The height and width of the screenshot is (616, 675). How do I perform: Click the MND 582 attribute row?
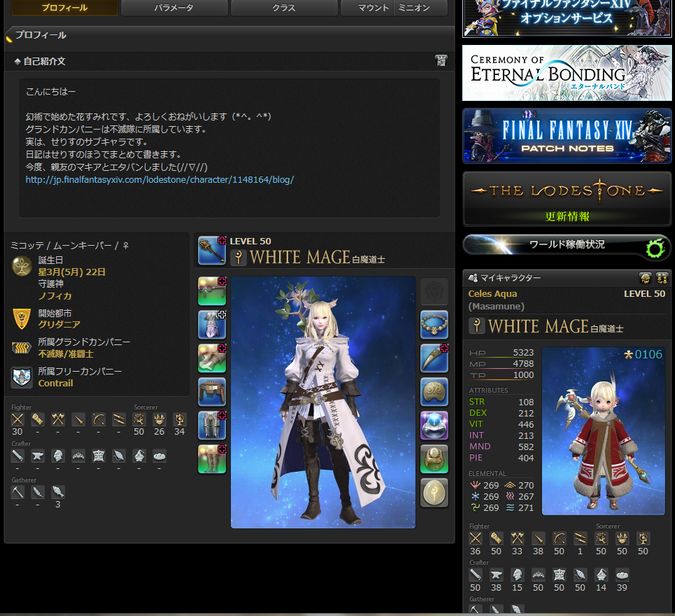click(x=501, y=446)
